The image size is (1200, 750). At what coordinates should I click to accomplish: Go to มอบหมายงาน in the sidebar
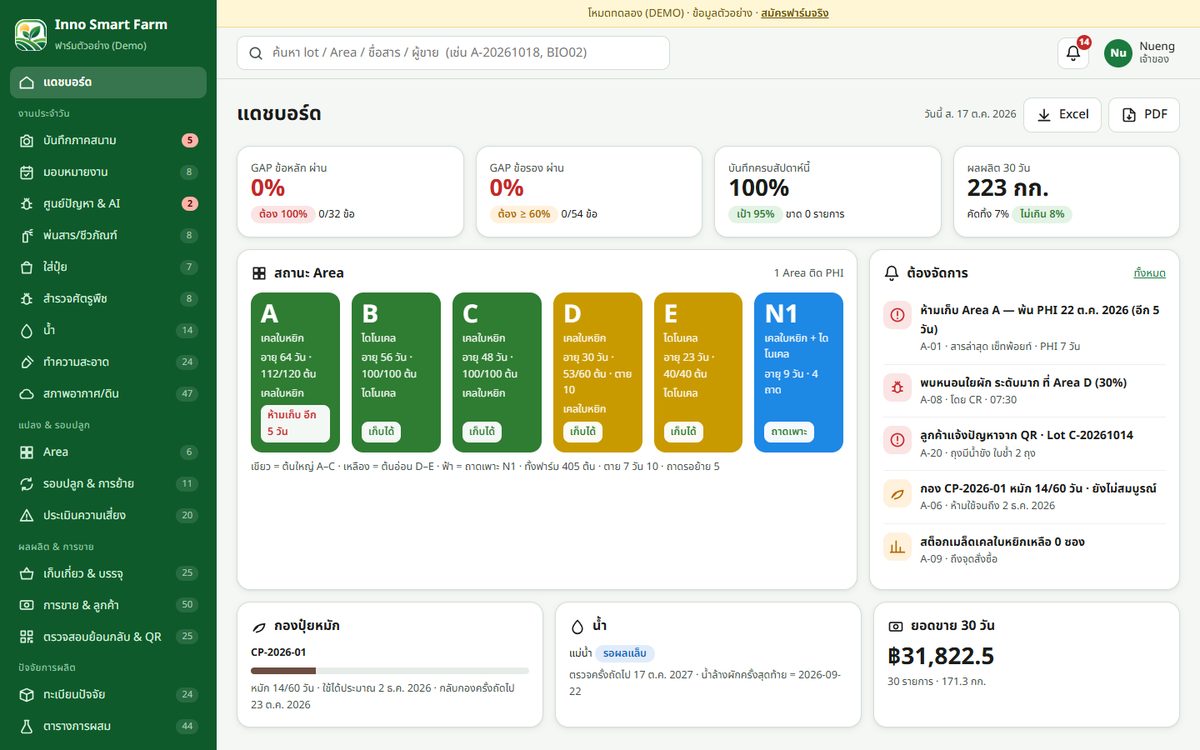coord(108,172)
